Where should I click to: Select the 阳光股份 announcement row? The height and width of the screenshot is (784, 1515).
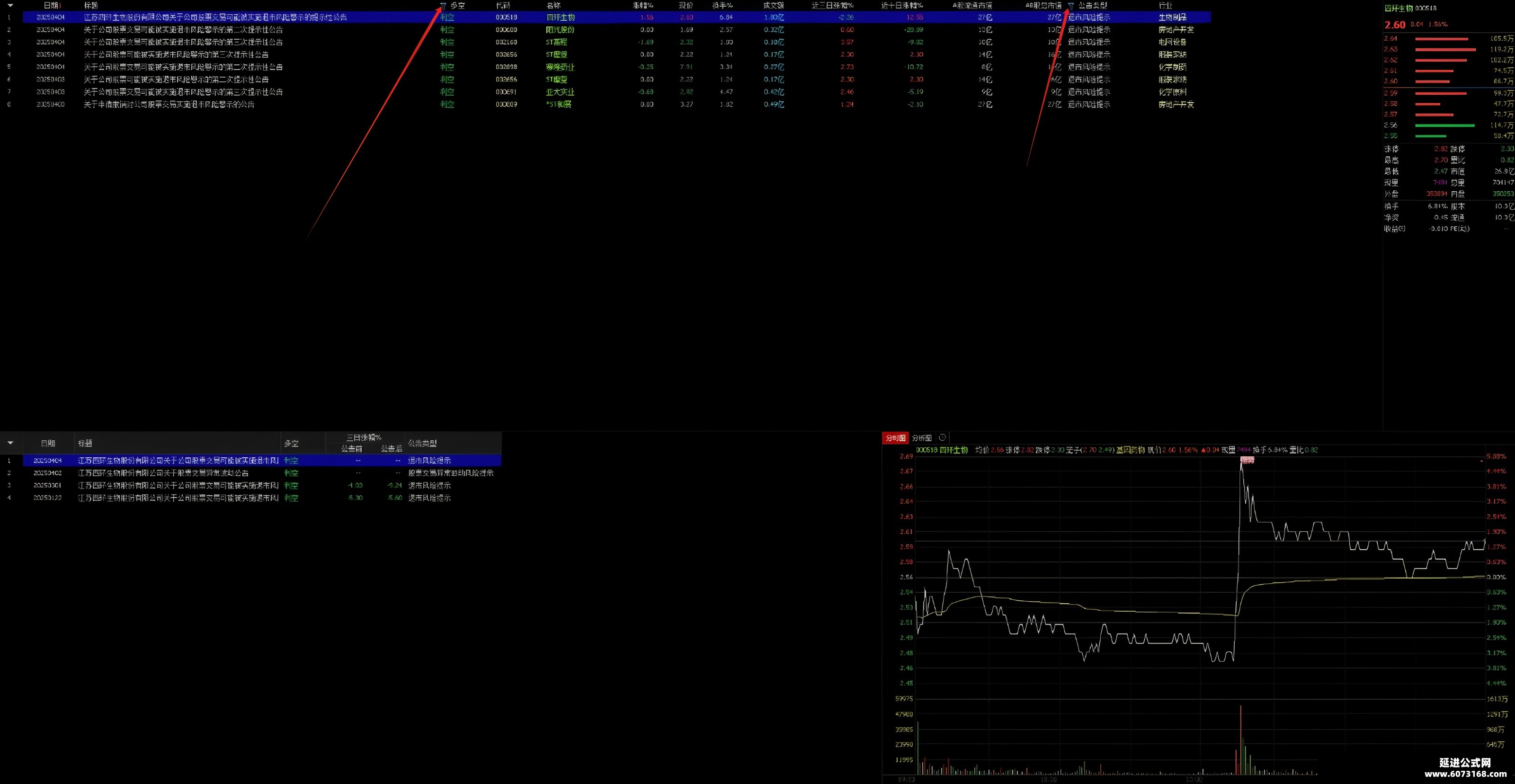point(616,29)
